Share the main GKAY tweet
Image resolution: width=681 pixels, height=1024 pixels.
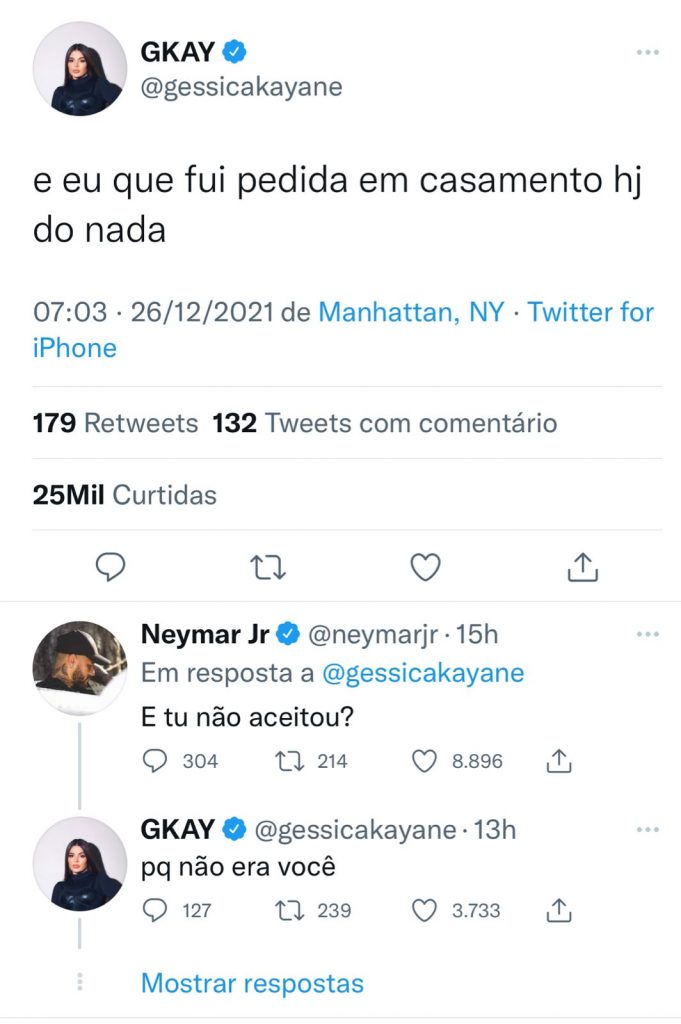coord(582,568)
